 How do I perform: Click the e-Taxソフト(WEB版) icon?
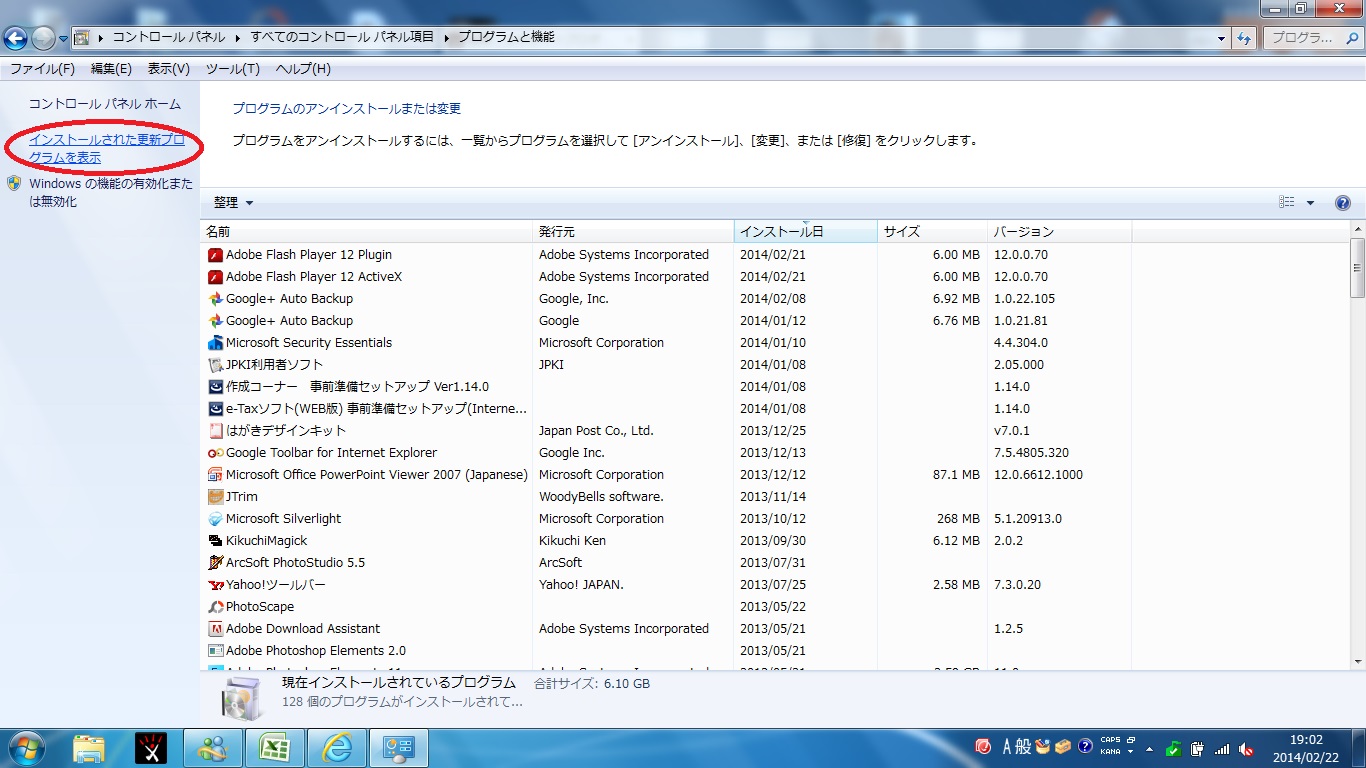(215, 409)
